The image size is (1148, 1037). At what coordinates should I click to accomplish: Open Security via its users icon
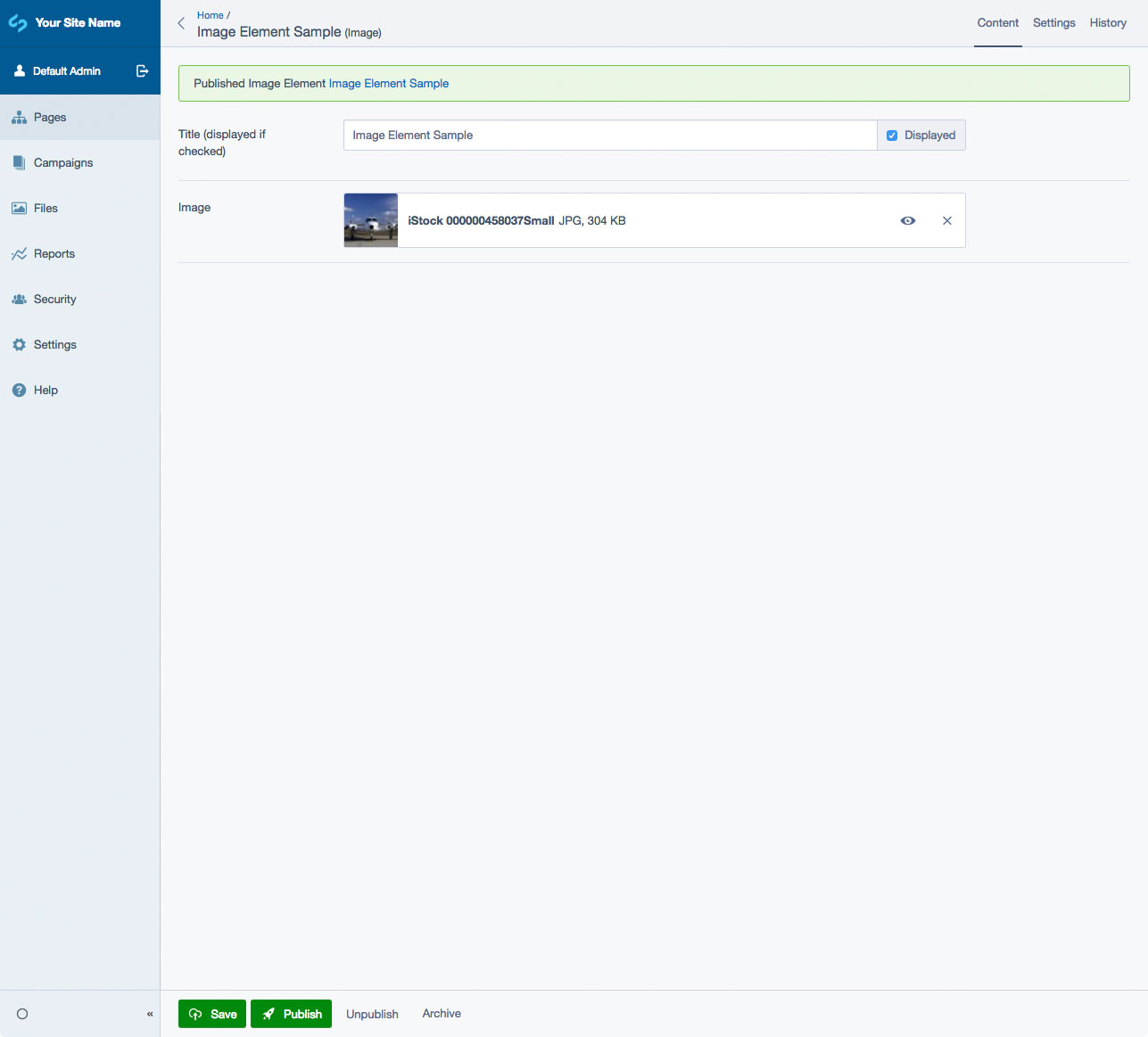[x=19, y=300]
